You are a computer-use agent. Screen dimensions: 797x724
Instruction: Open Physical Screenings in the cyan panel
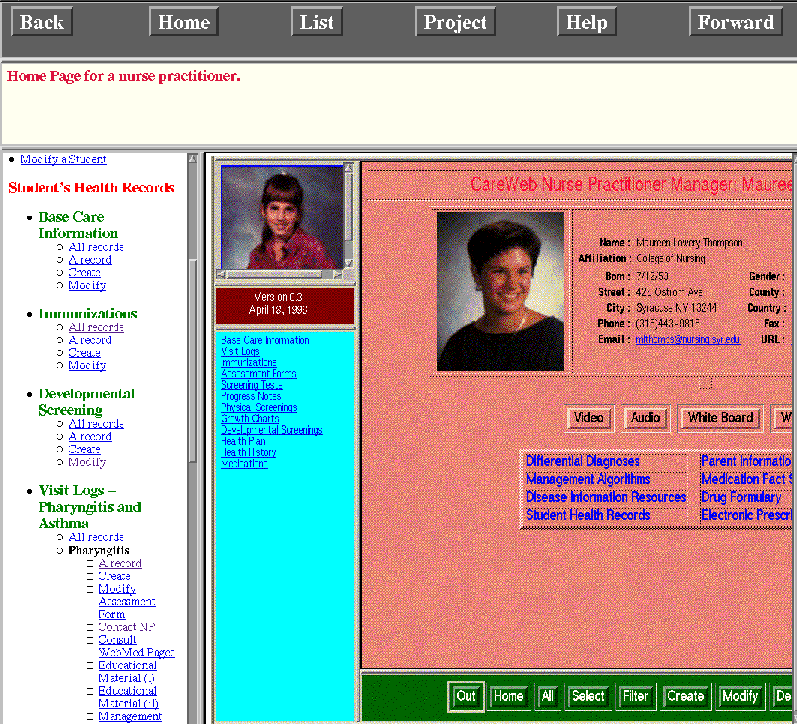(x=259, y=407)
